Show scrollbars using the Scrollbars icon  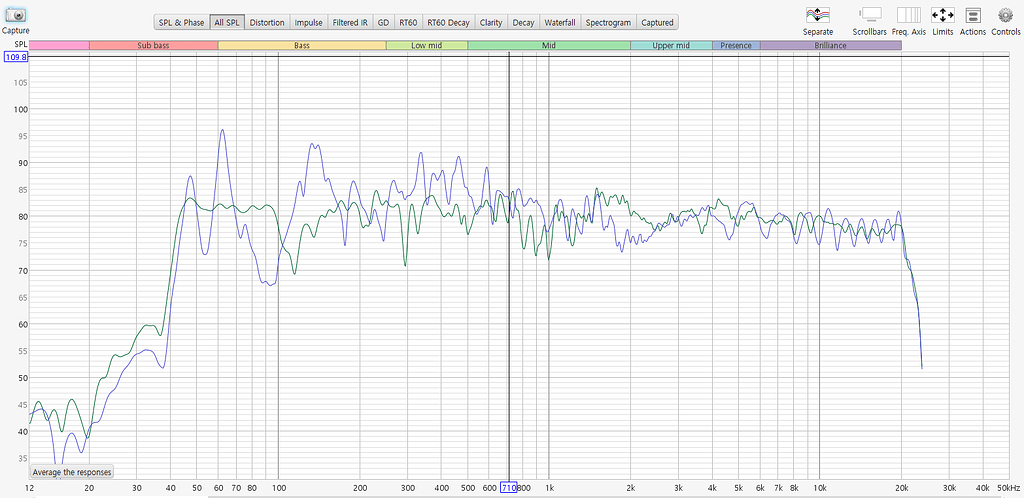pyautogui.click(x=870, y=15)
